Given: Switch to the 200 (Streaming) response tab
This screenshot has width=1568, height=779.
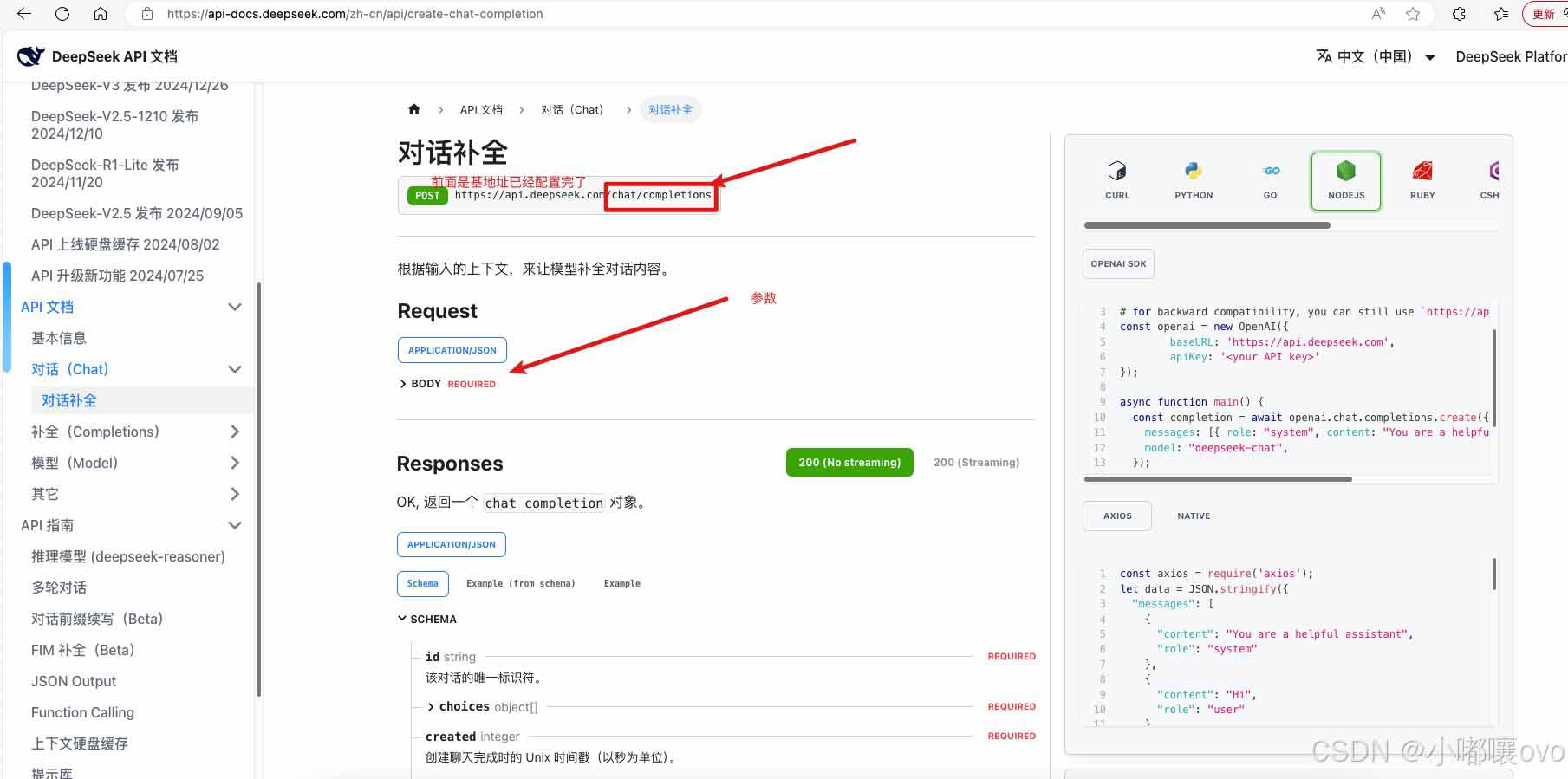Looking at the screenshot, I should pyautogui.click(x=976, y=462).
